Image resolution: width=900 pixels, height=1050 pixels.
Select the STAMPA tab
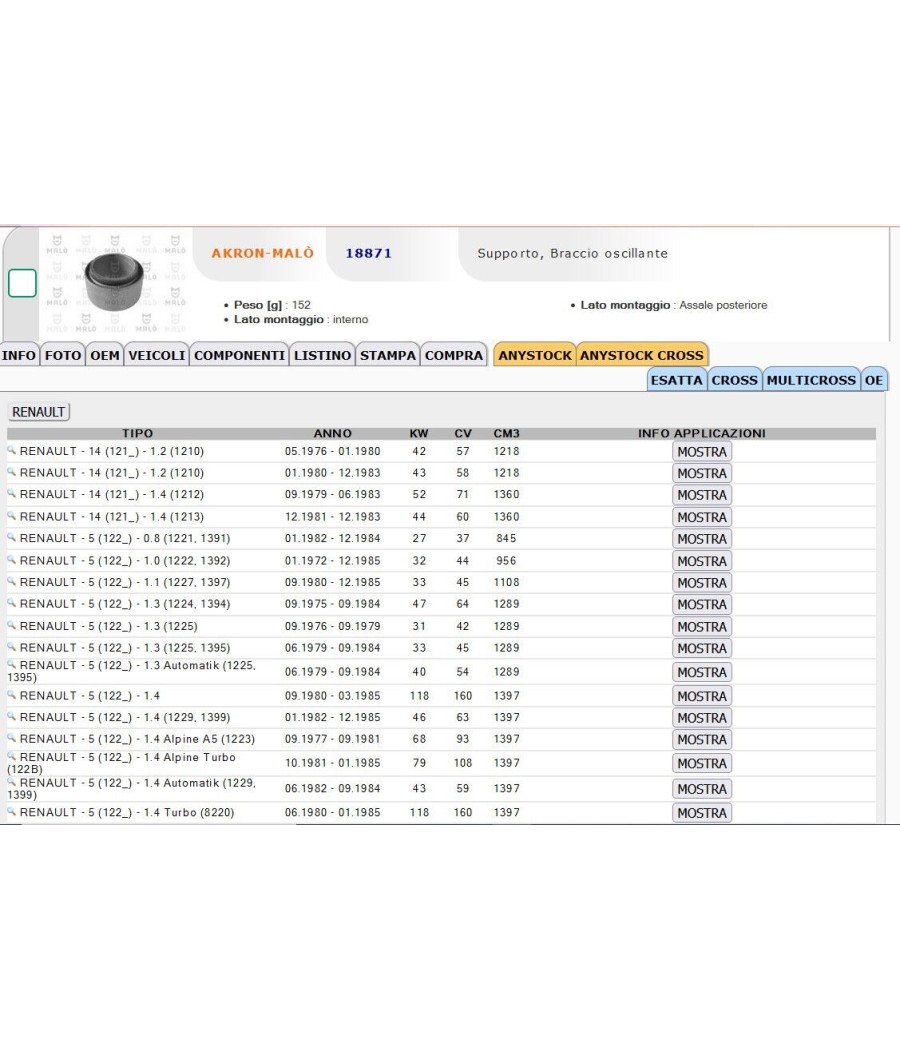[x=388, y=355]
